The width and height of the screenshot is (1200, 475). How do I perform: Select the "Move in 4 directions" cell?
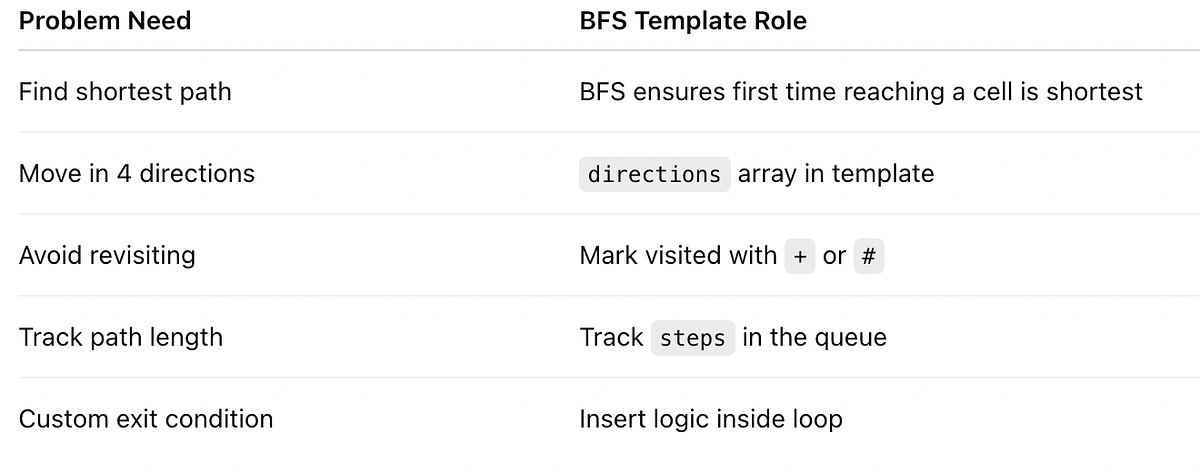pos(137,174)
